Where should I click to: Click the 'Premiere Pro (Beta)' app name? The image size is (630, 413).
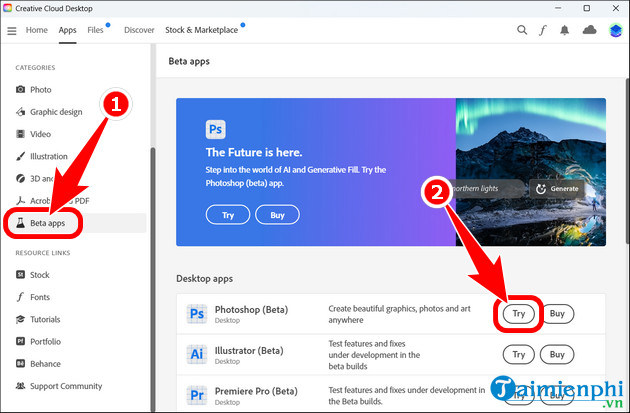pyautogui.click(x=256, y=391)
